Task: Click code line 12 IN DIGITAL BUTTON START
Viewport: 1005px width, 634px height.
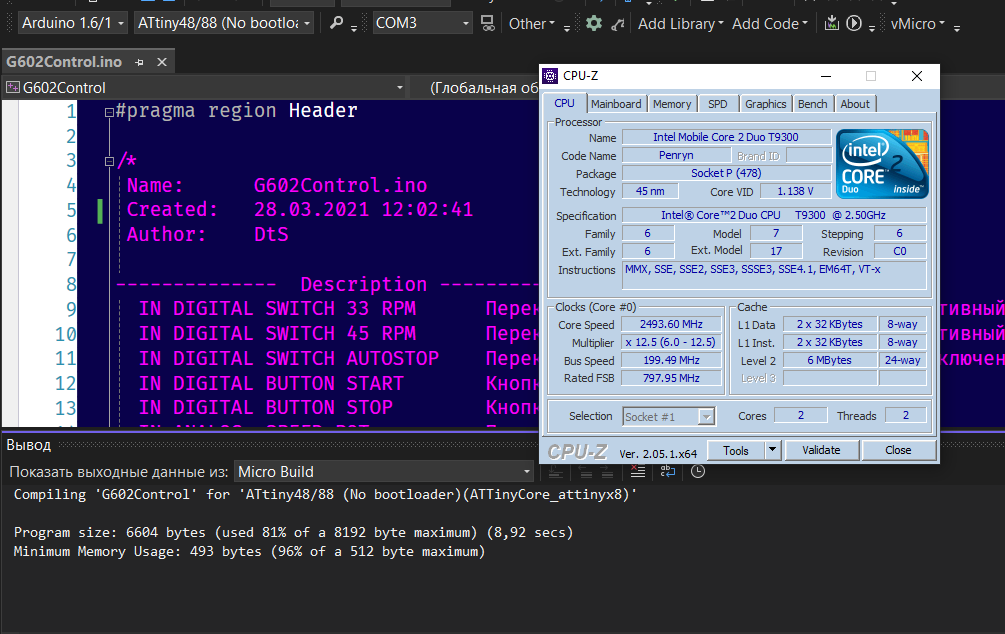Action: [x=271, y=383]
